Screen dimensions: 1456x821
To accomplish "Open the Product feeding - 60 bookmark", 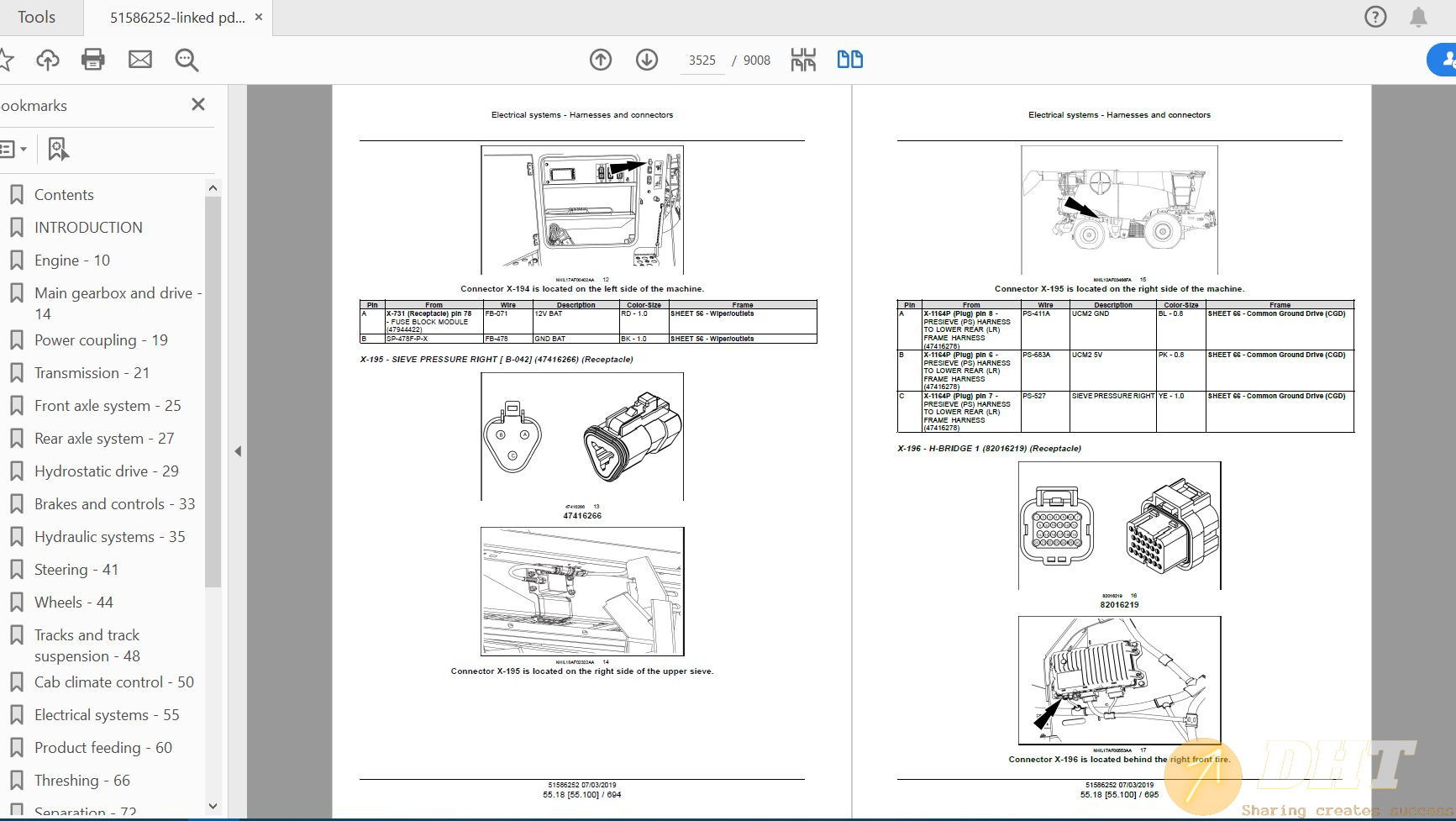I will pyautogui.click(x=103, y=748).
